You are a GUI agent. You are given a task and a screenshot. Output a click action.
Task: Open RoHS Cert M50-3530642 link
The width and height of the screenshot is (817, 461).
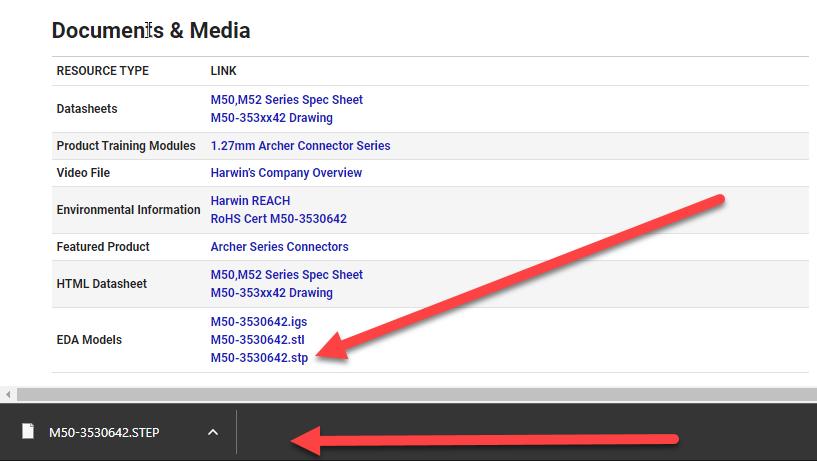(x=279, y=219)
